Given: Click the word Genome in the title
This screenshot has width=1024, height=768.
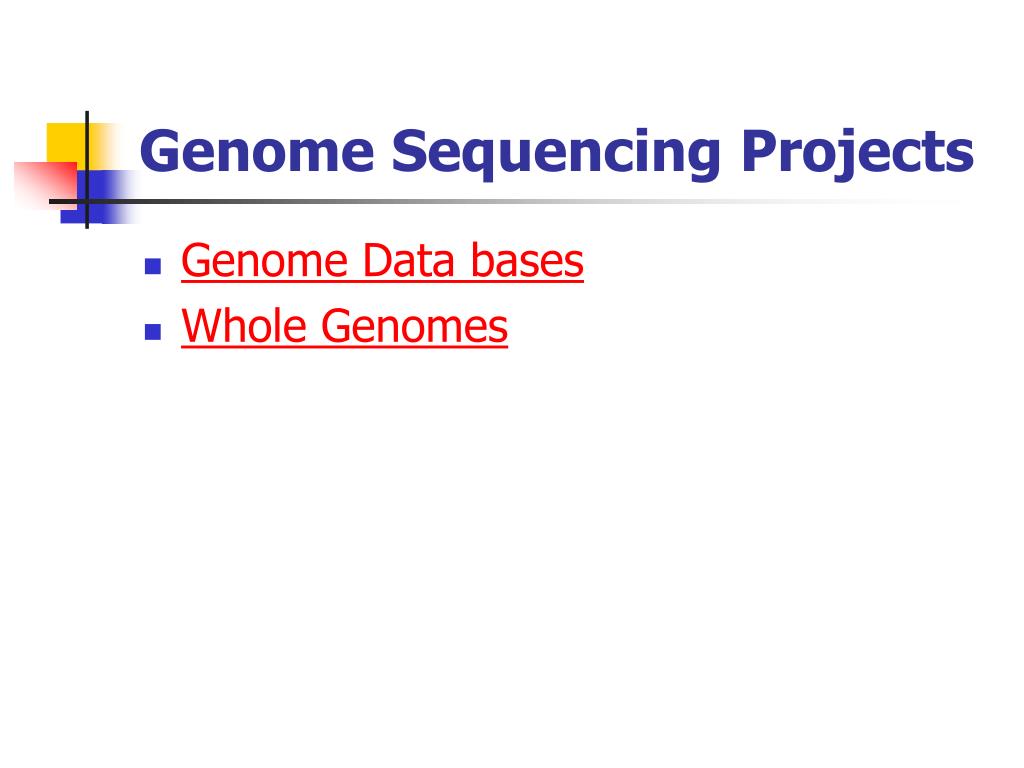Looking at the screenshot, I should [x=257, y=152].
